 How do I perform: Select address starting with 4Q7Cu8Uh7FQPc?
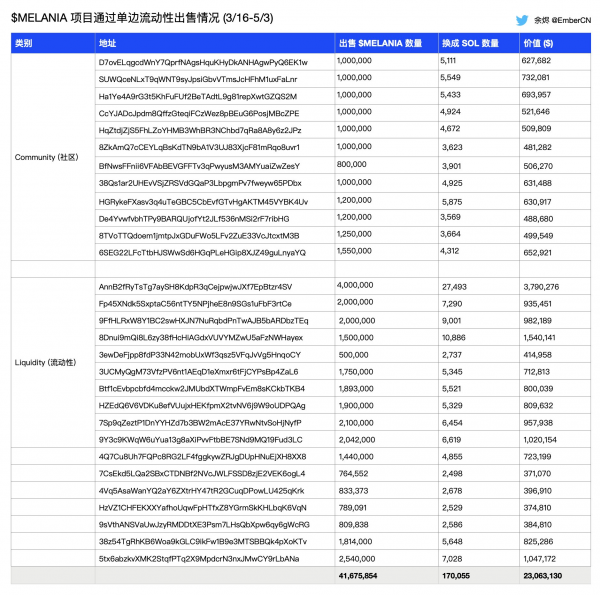(x=202, y=456)
